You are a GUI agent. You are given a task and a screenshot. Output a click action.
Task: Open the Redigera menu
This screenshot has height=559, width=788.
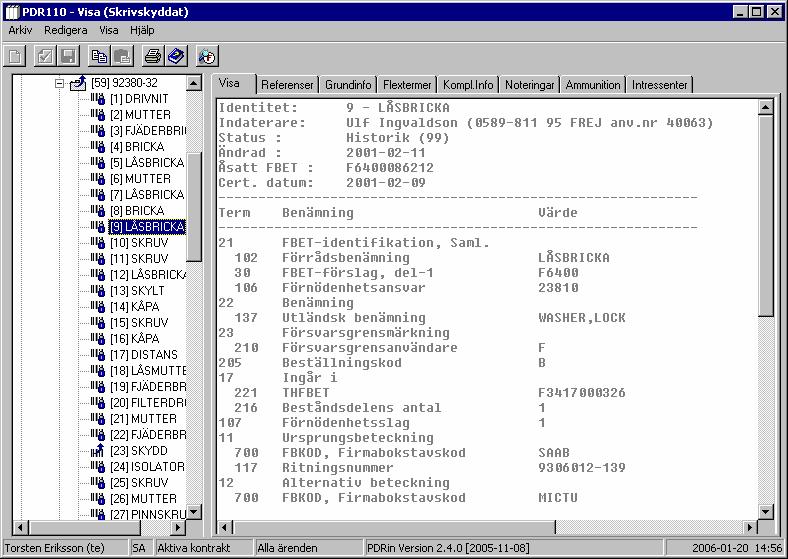coord(65,30)
